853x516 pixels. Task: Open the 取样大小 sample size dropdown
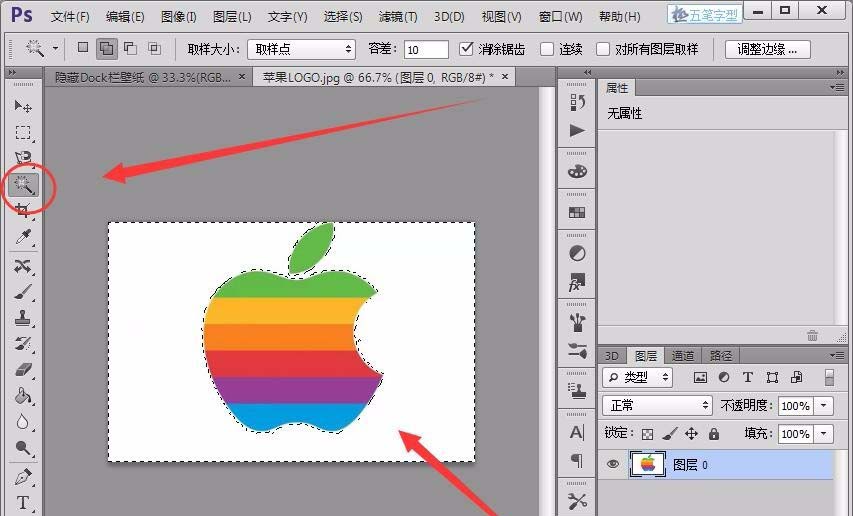301,49
